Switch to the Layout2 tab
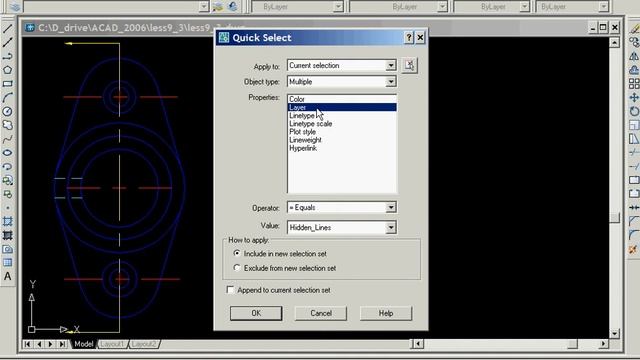Viewport: 640px width, 360px height. [x=144, y=344]
